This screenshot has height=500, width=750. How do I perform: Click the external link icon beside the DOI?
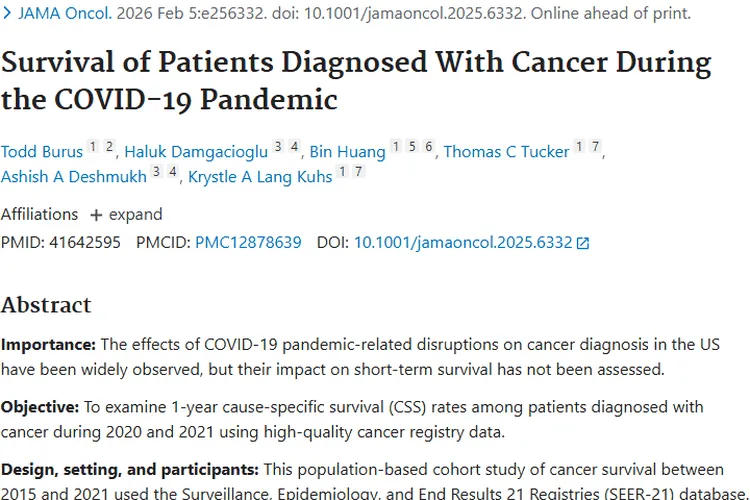(584, 243)
